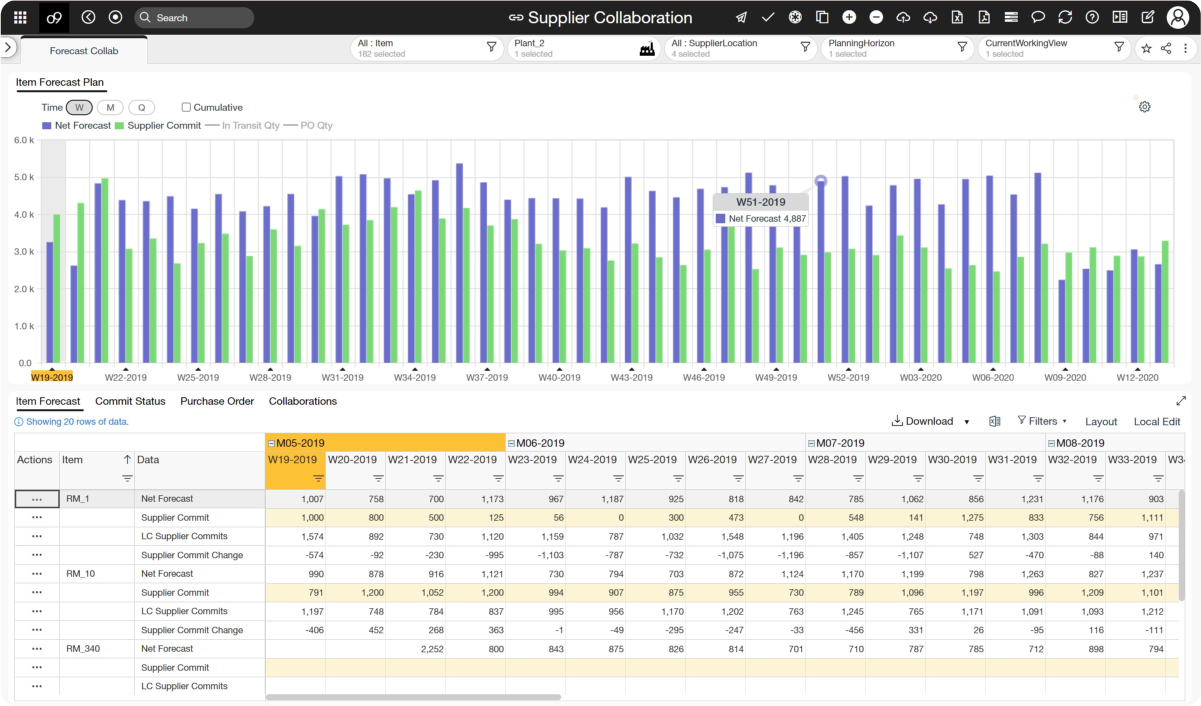
Task: Enable the Cumulative checkbox
Action: (x=186, y=107)
